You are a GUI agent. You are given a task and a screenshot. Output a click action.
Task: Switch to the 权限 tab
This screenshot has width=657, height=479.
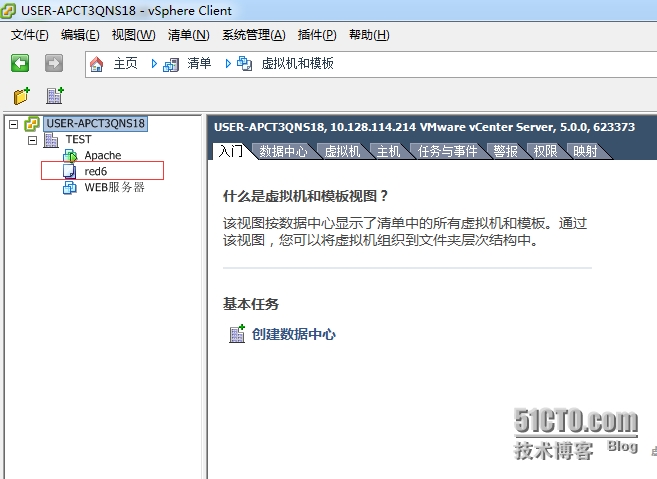[545, 151]
